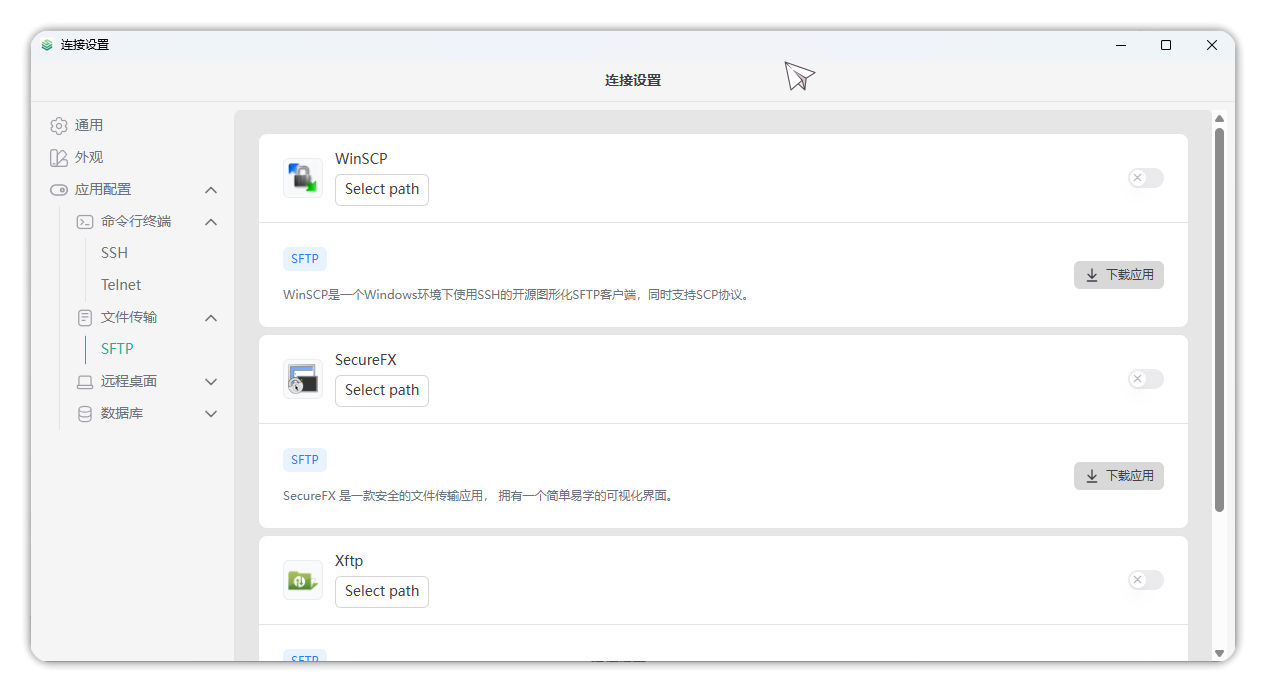Enable the SecureFX toggle switch

pos(1145,379)
